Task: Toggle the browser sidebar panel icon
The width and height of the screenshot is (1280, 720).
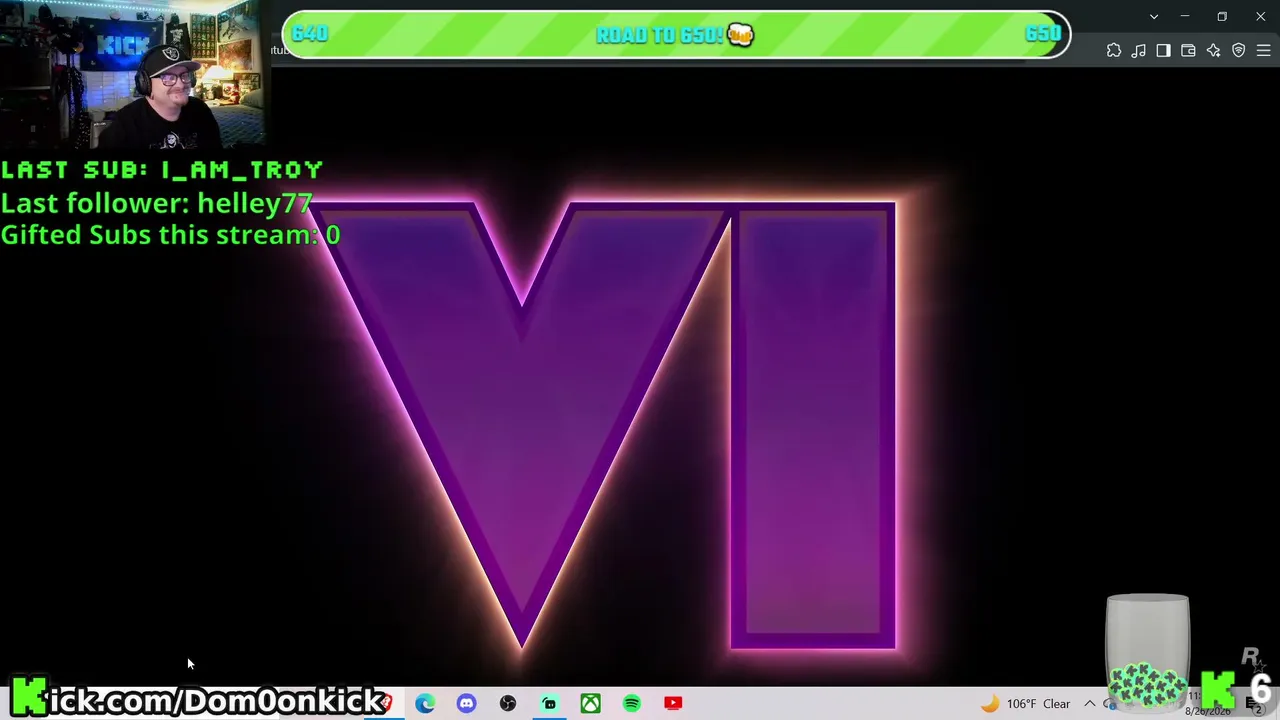Action: (1163, 51)
